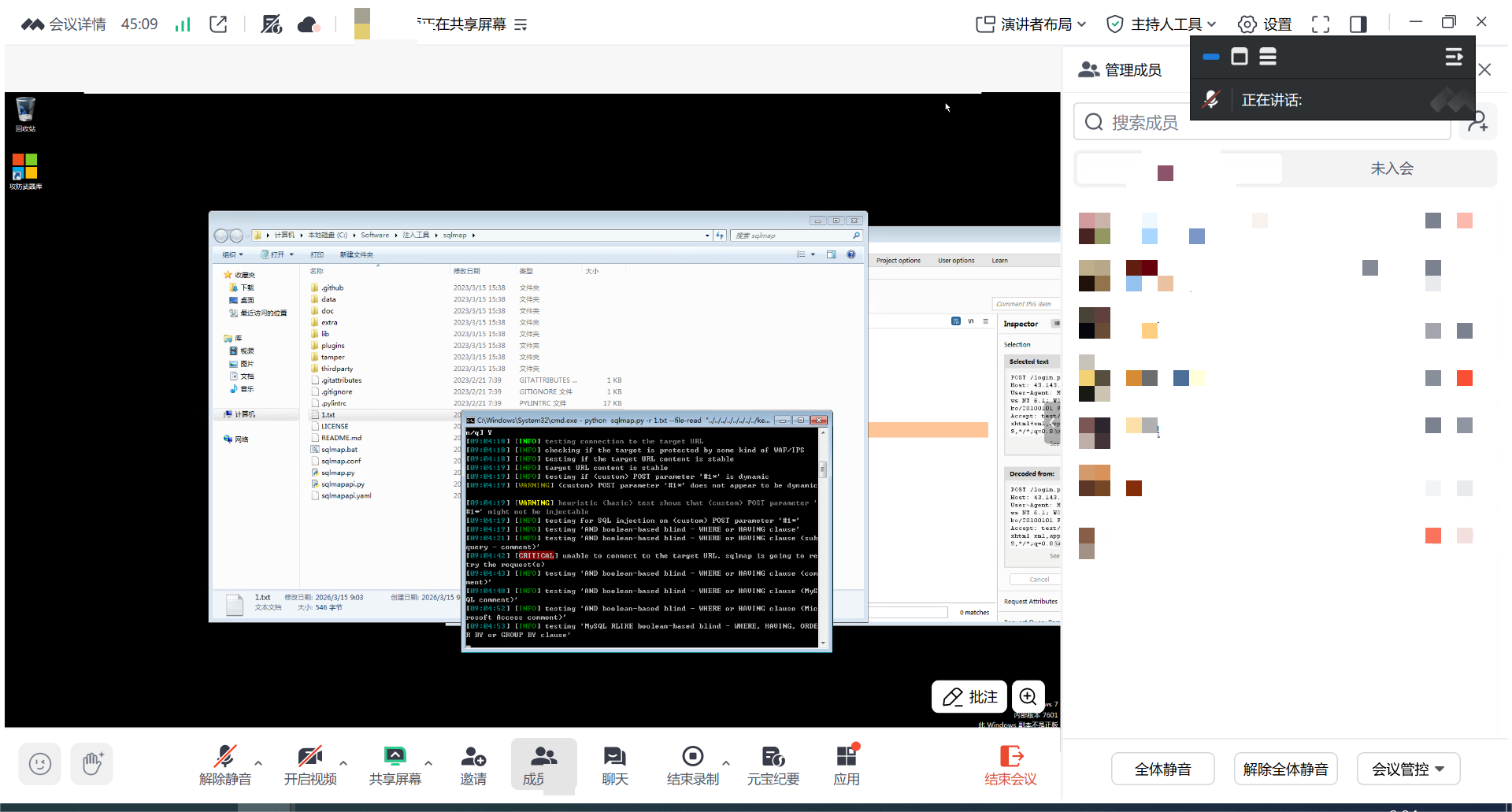Expand the presenter layout dropdown
The width and height of the screenshot is (1512, 812).
[1031, 24]
